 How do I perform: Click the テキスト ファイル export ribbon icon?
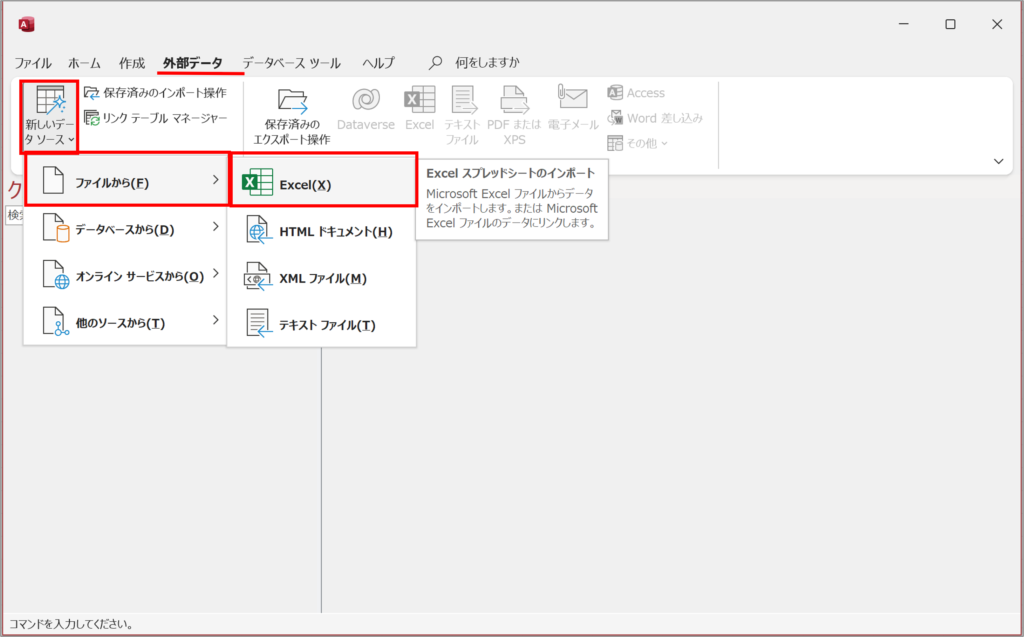(x=463, y=99)
